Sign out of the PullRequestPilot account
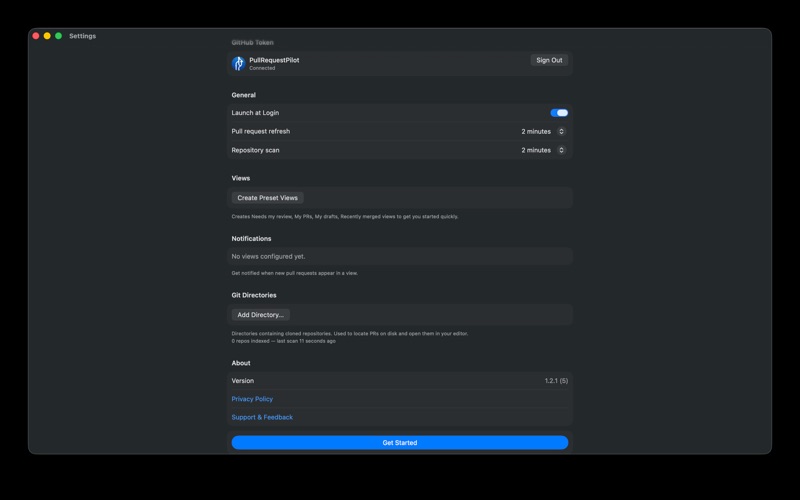This screenshot has height=500, width=800. (549, 60)
